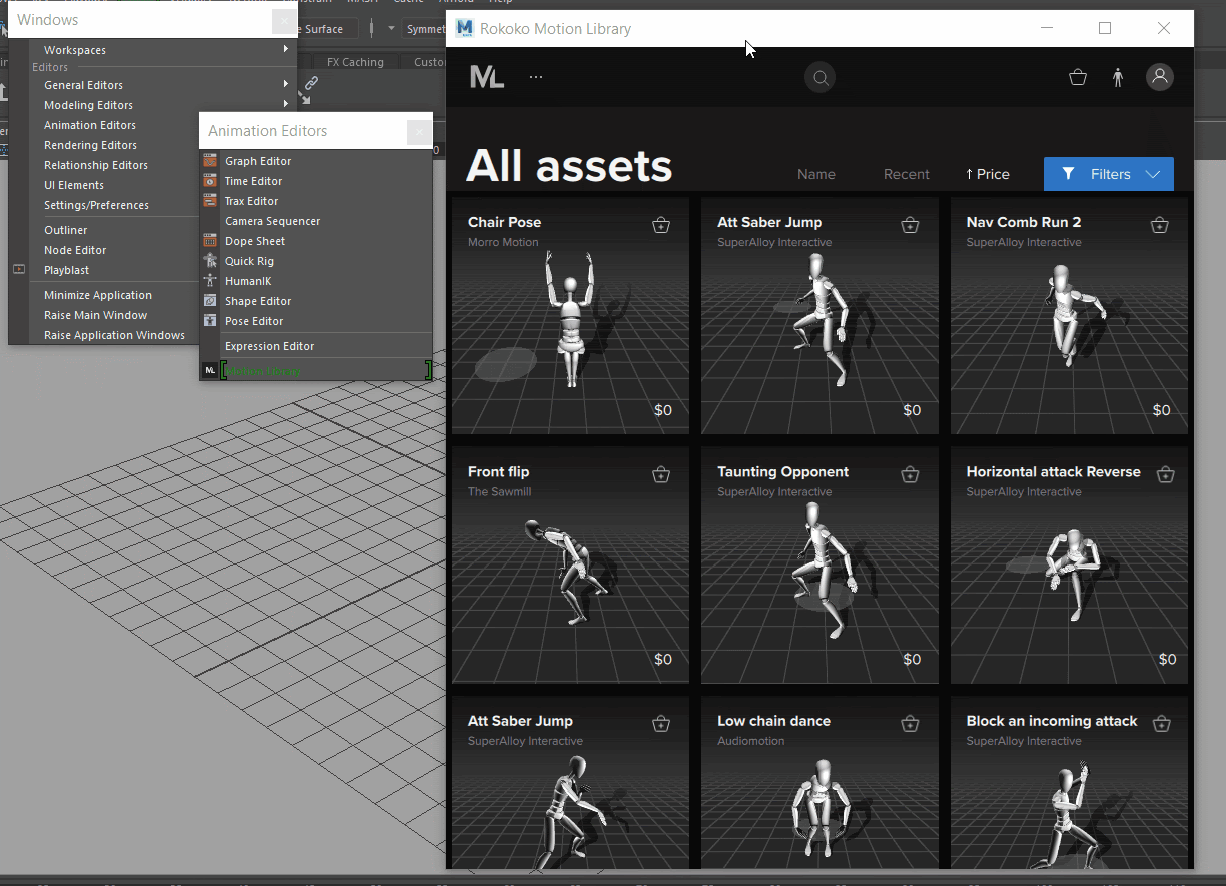
Task: Open the Expression Editor
Action: click(269, 346)
